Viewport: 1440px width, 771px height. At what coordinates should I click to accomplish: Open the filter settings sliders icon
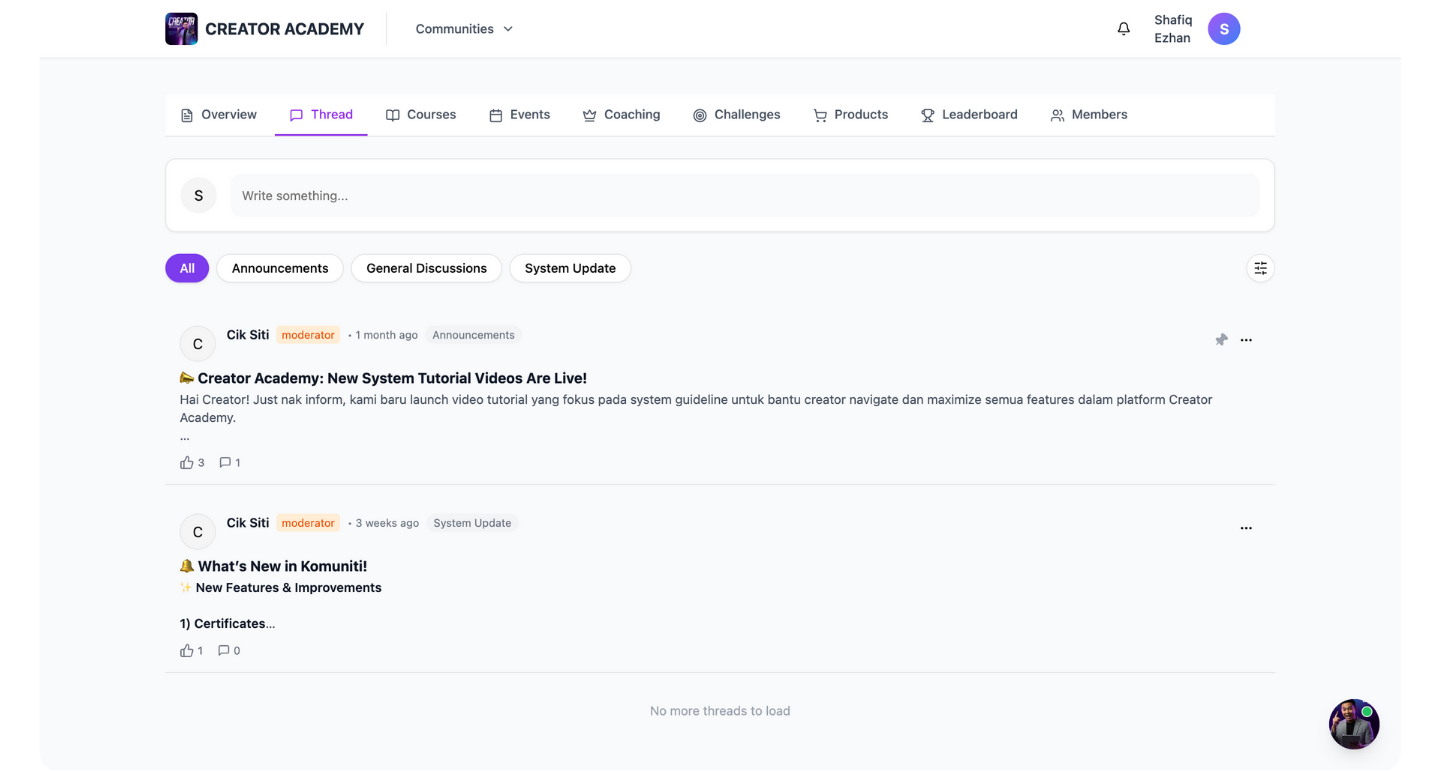tap(1260, 268)
